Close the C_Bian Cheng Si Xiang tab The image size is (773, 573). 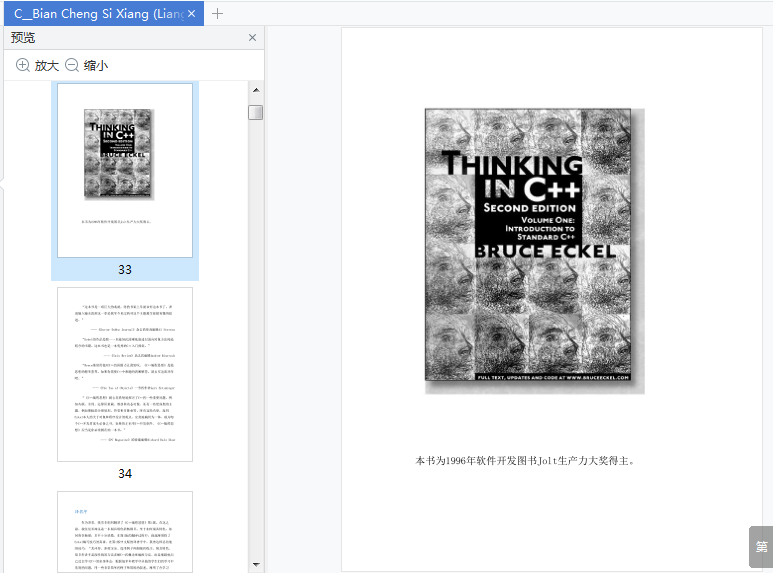point(192,14)
